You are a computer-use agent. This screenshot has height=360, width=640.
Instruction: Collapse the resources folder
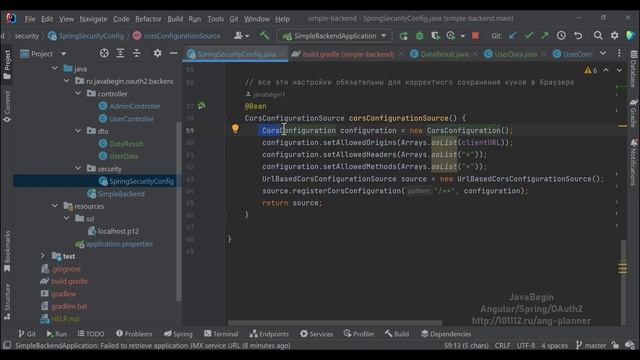(x=55, y=206)
